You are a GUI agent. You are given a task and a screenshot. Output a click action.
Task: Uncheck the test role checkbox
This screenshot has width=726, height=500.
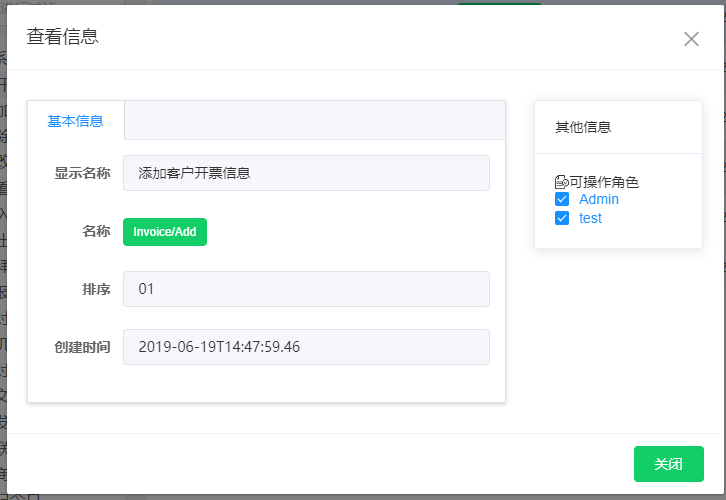(562, 218)
